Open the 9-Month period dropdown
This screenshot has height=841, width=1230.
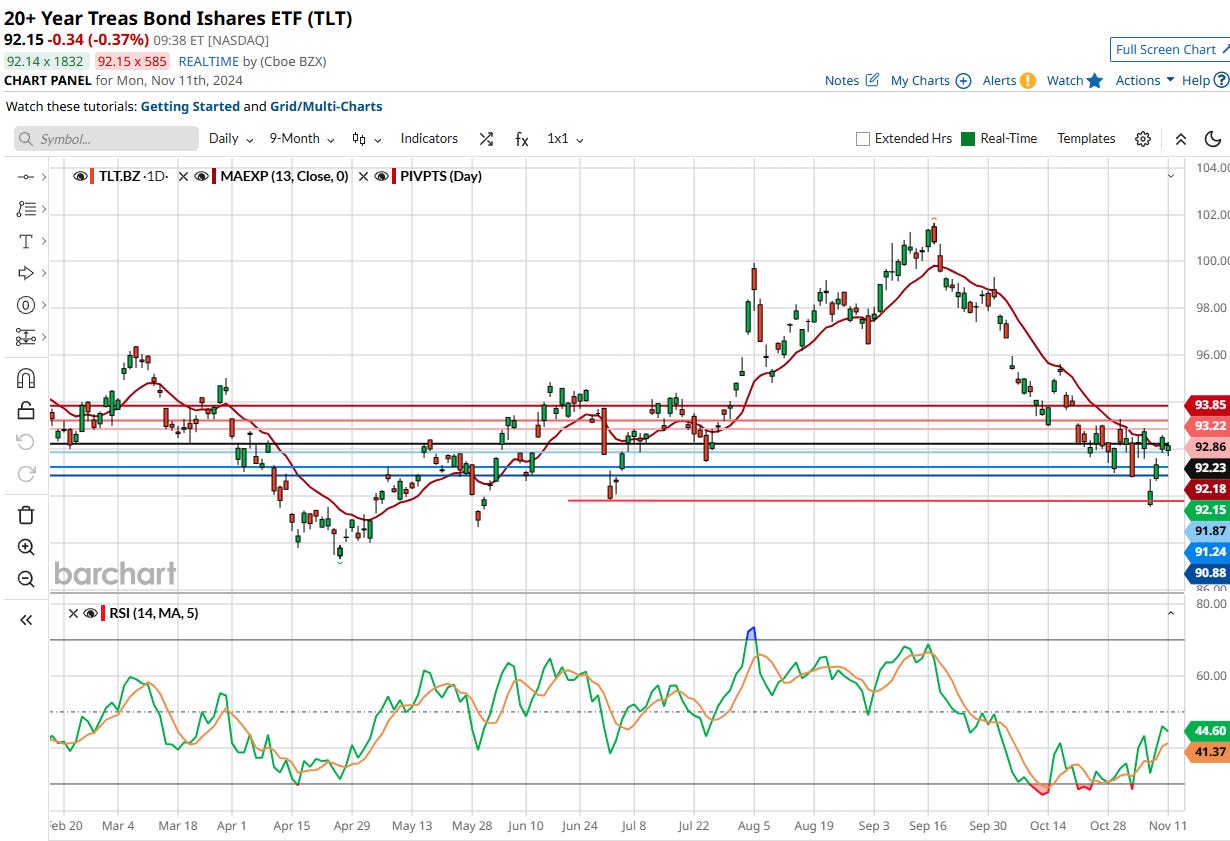301,139
